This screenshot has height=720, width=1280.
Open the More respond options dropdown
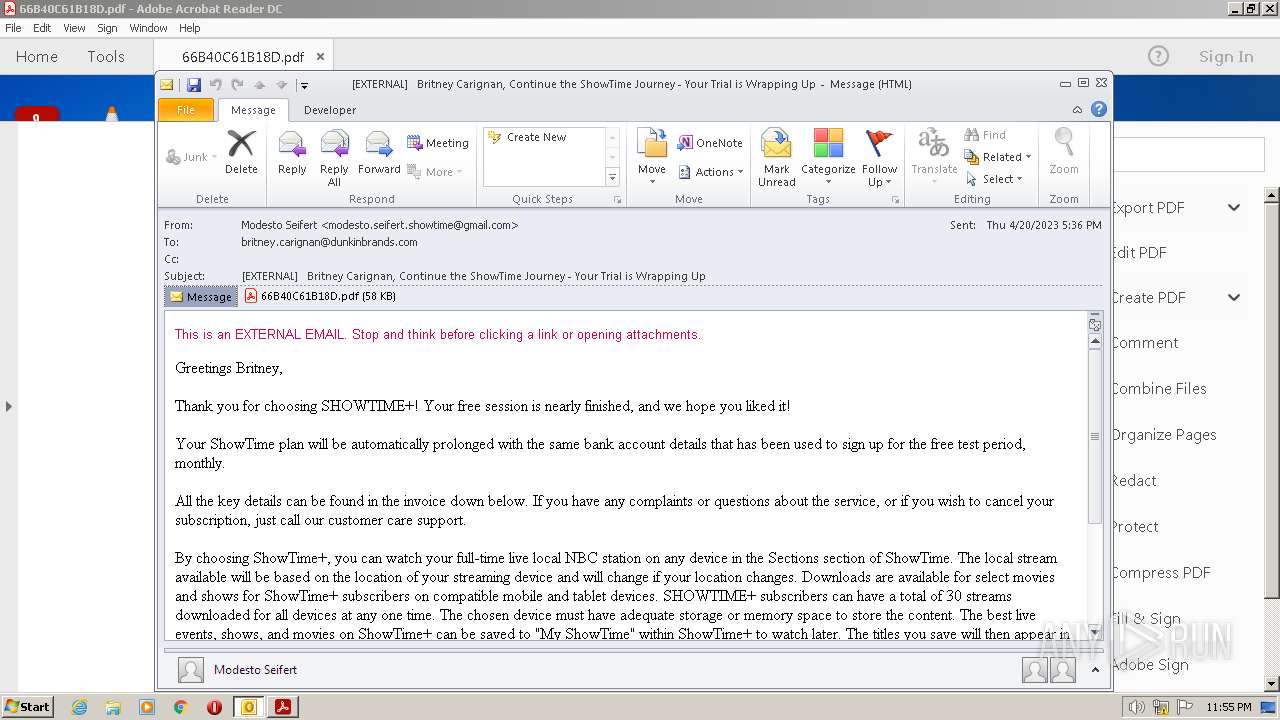tap(435, 172)
